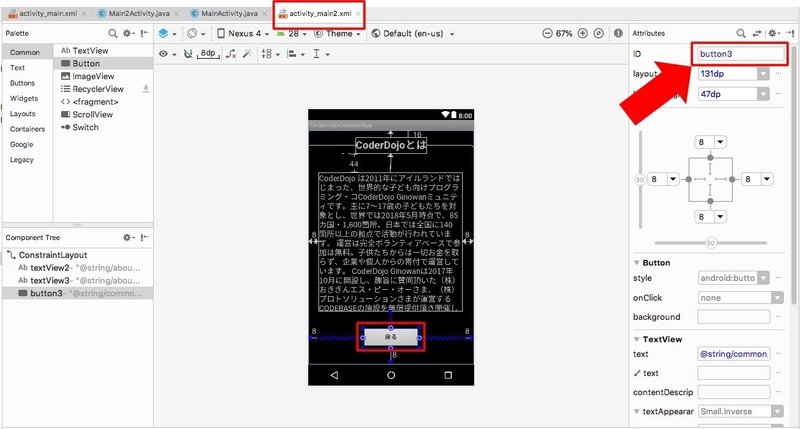Toggle the view options eye icon
The width and height of the screenshot is (800, 429).
[x=167, y=54]
